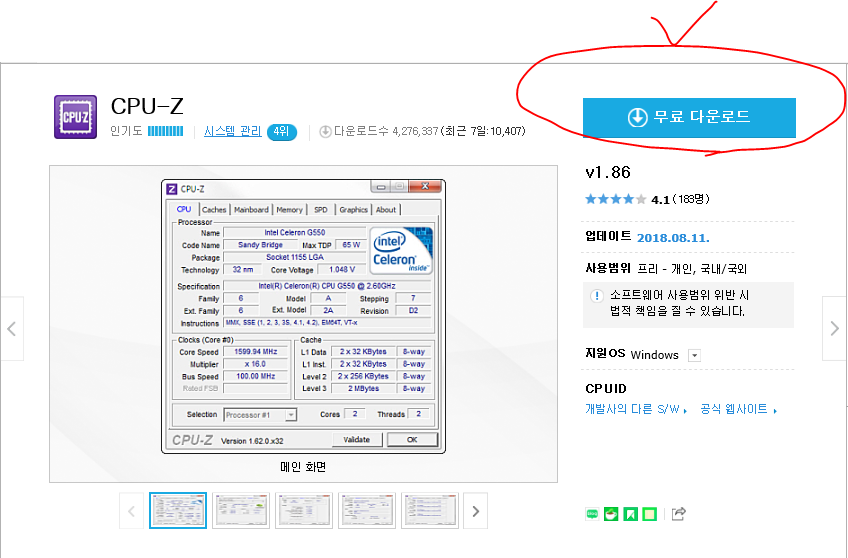The image size is (848, 558).
Task: Click the usage scope text 프리 - 개인, 국내/국외
Action: click(692, 269)
